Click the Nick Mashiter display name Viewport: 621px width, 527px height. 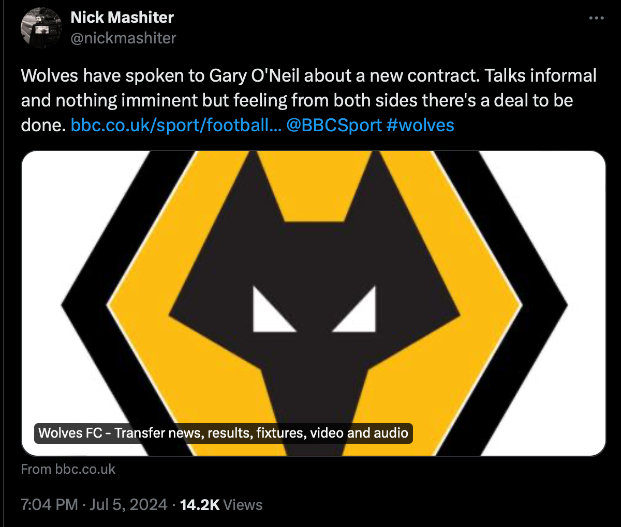(x=122, y=17)
